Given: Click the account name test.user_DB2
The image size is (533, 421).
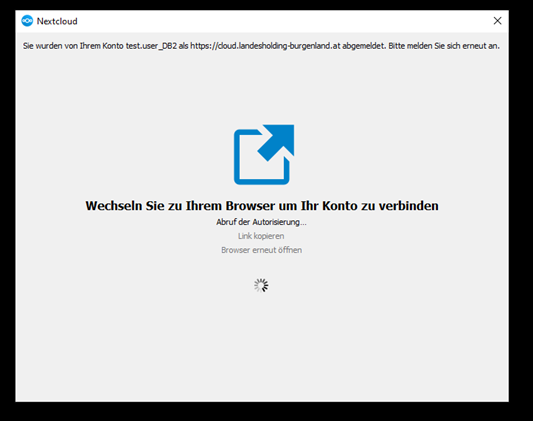Looking at the screenshot, I should pos(151,46).
